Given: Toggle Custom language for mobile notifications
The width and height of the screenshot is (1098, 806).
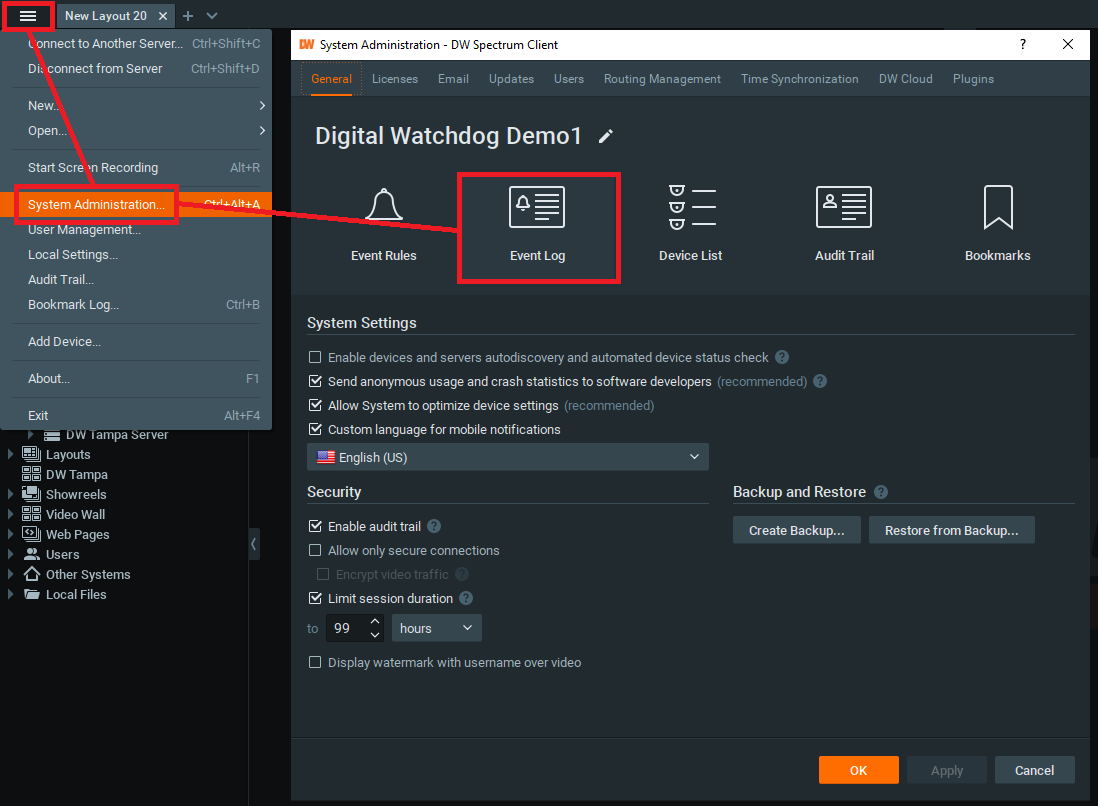Looking at the screenshot, I should (315, 429).
